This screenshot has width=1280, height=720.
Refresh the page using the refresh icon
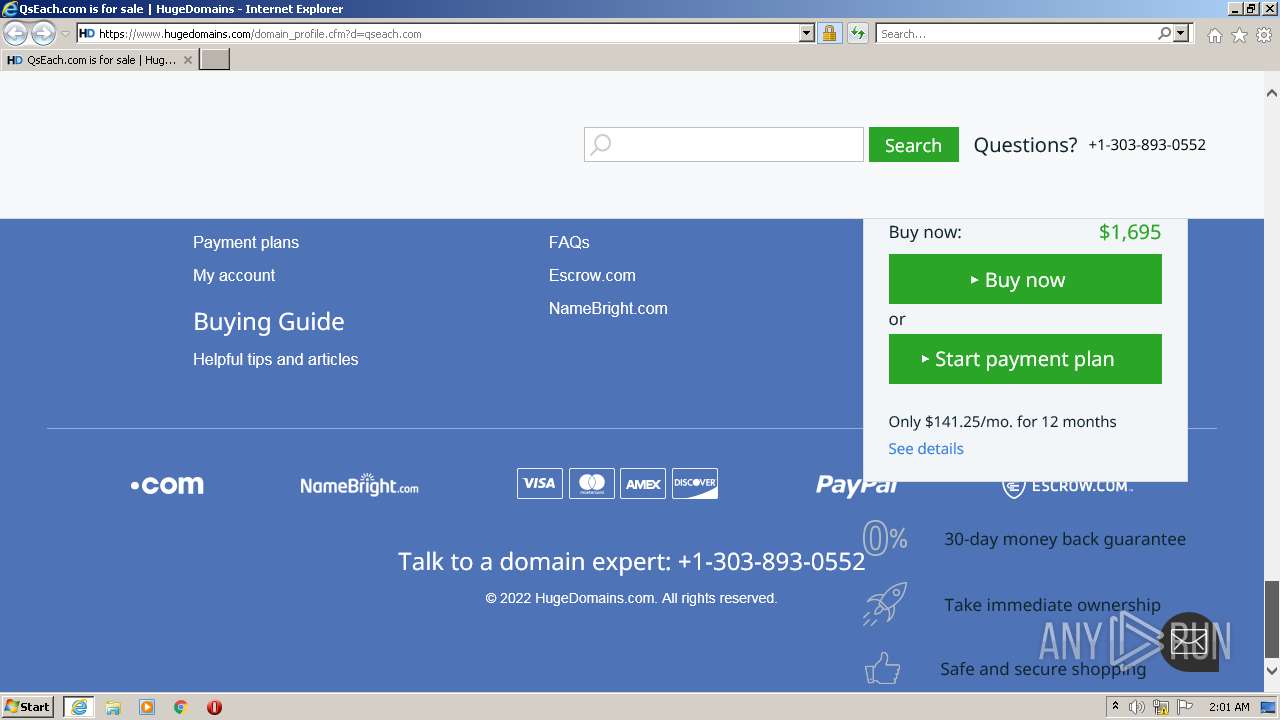[858, 34]
